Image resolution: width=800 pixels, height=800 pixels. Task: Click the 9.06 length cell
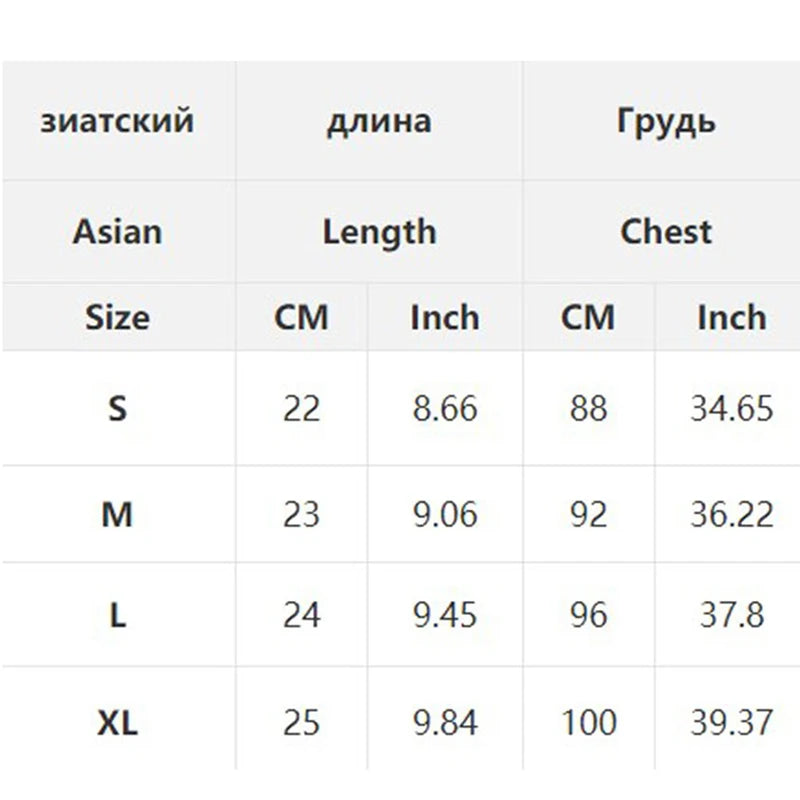pyautogui.click(x=445, y=514)
